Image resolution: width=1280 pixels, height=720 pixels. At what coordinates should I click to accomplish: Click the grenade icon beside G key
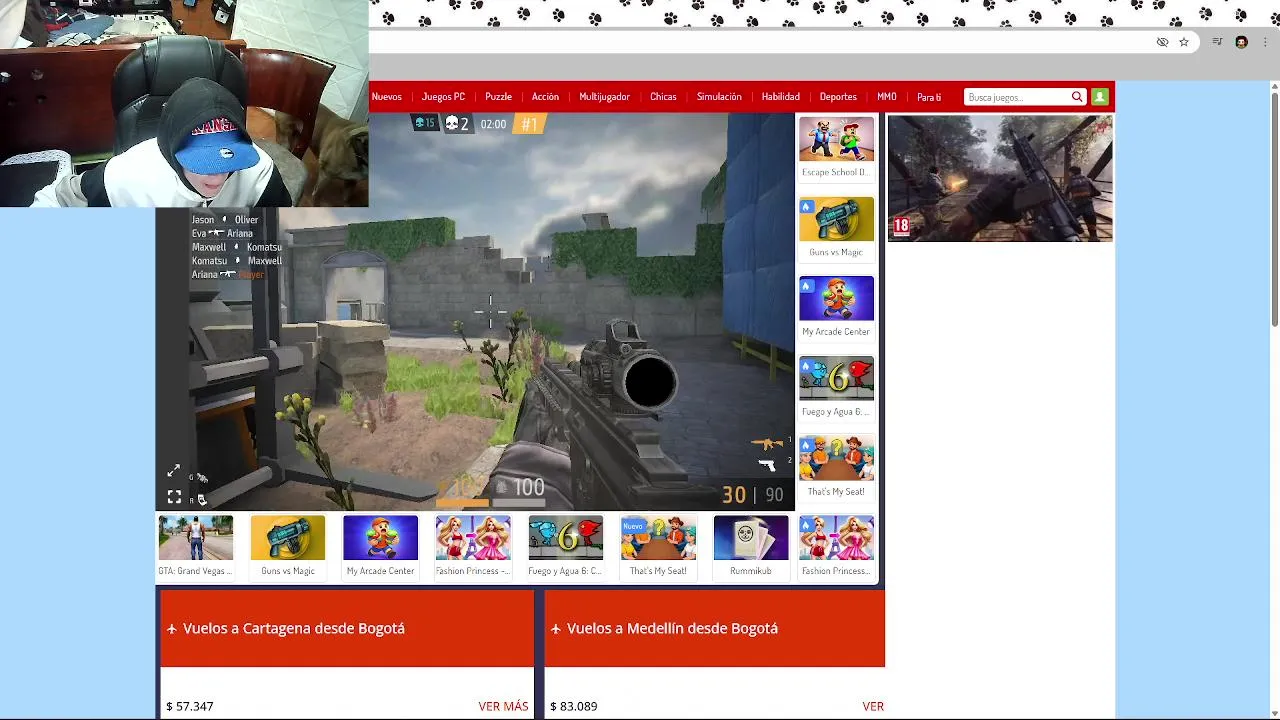click(x=201, y=478)
